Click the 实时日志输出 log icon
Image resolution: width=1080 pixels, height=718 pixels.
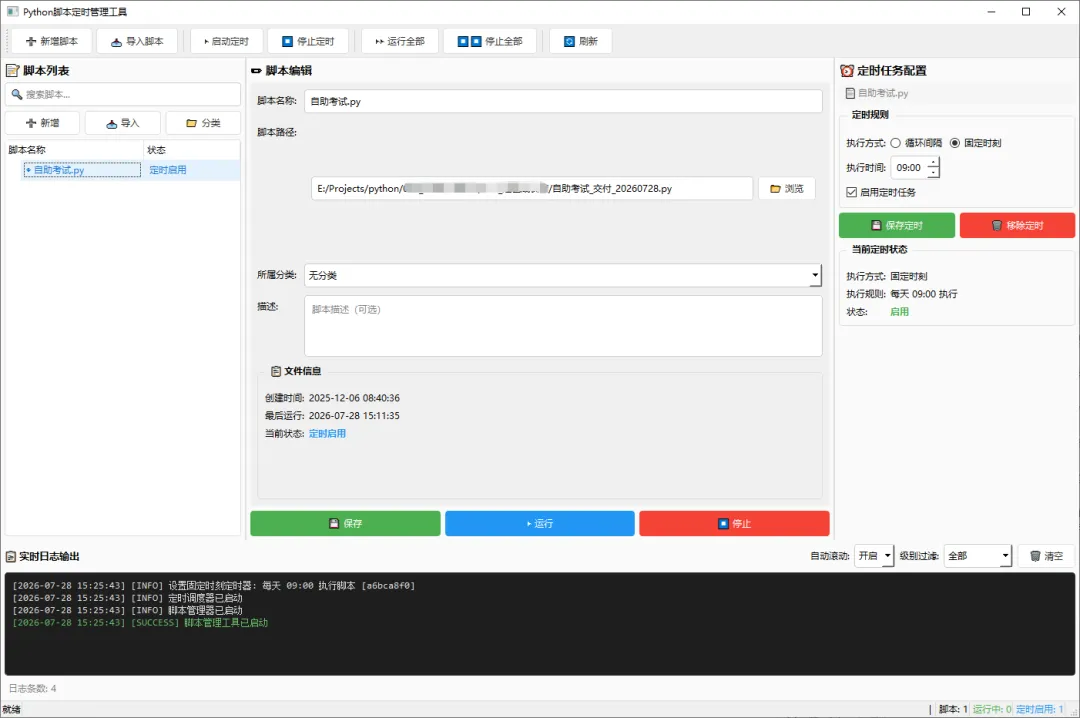pos(10,556)
